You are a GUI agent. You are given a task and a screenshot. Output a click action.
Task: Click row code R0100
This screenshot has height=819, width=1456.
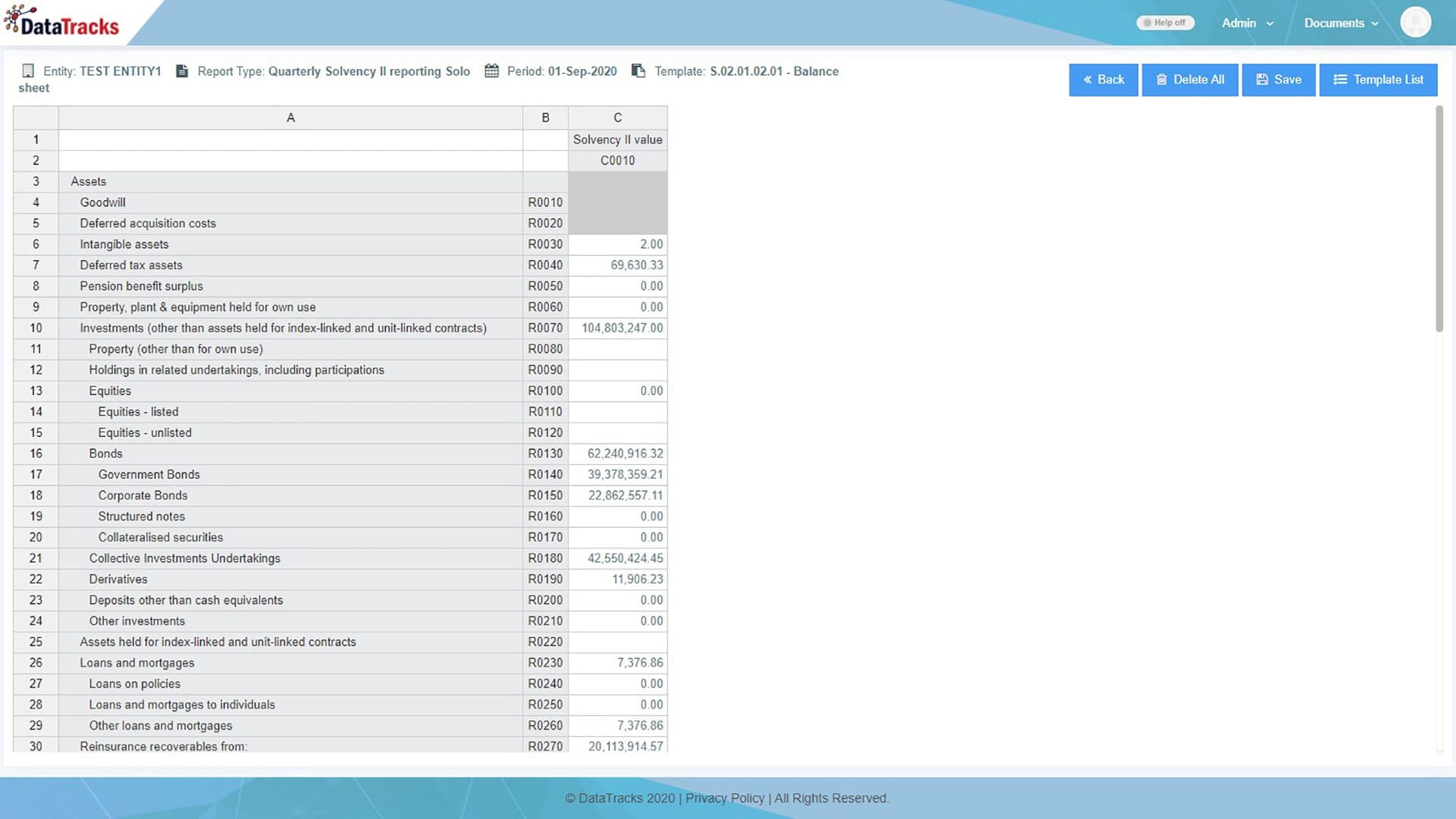545,391
